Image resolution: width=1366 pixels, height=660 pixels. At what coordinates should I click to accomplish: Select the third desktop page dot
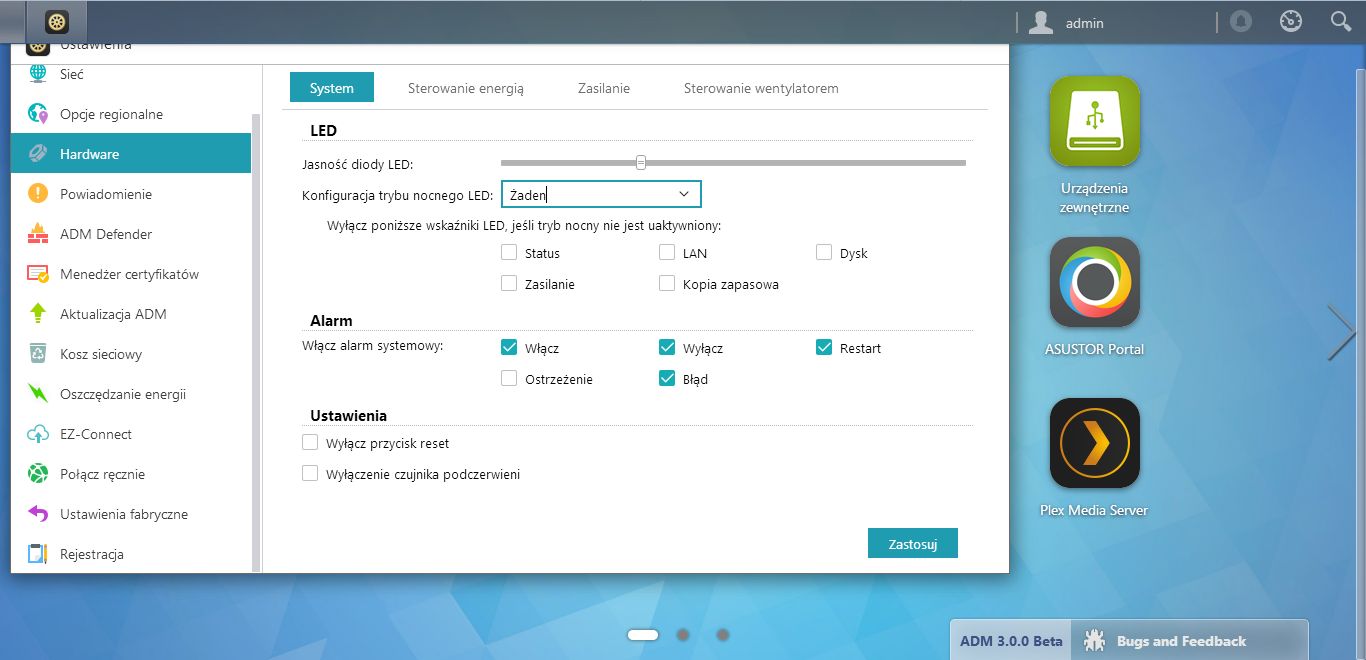pos(723,634)
